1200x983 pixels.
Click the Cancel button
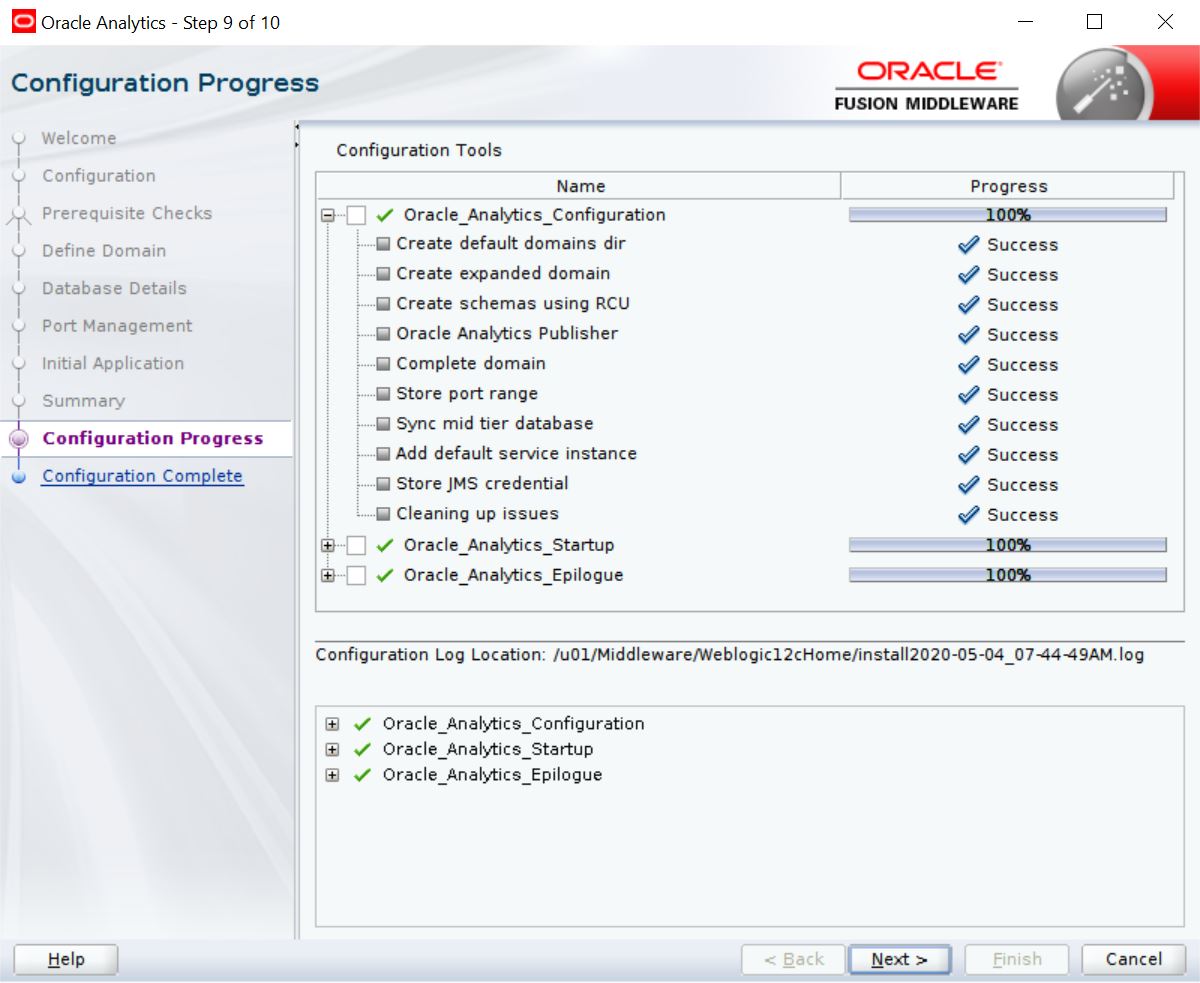point(1133,960)
